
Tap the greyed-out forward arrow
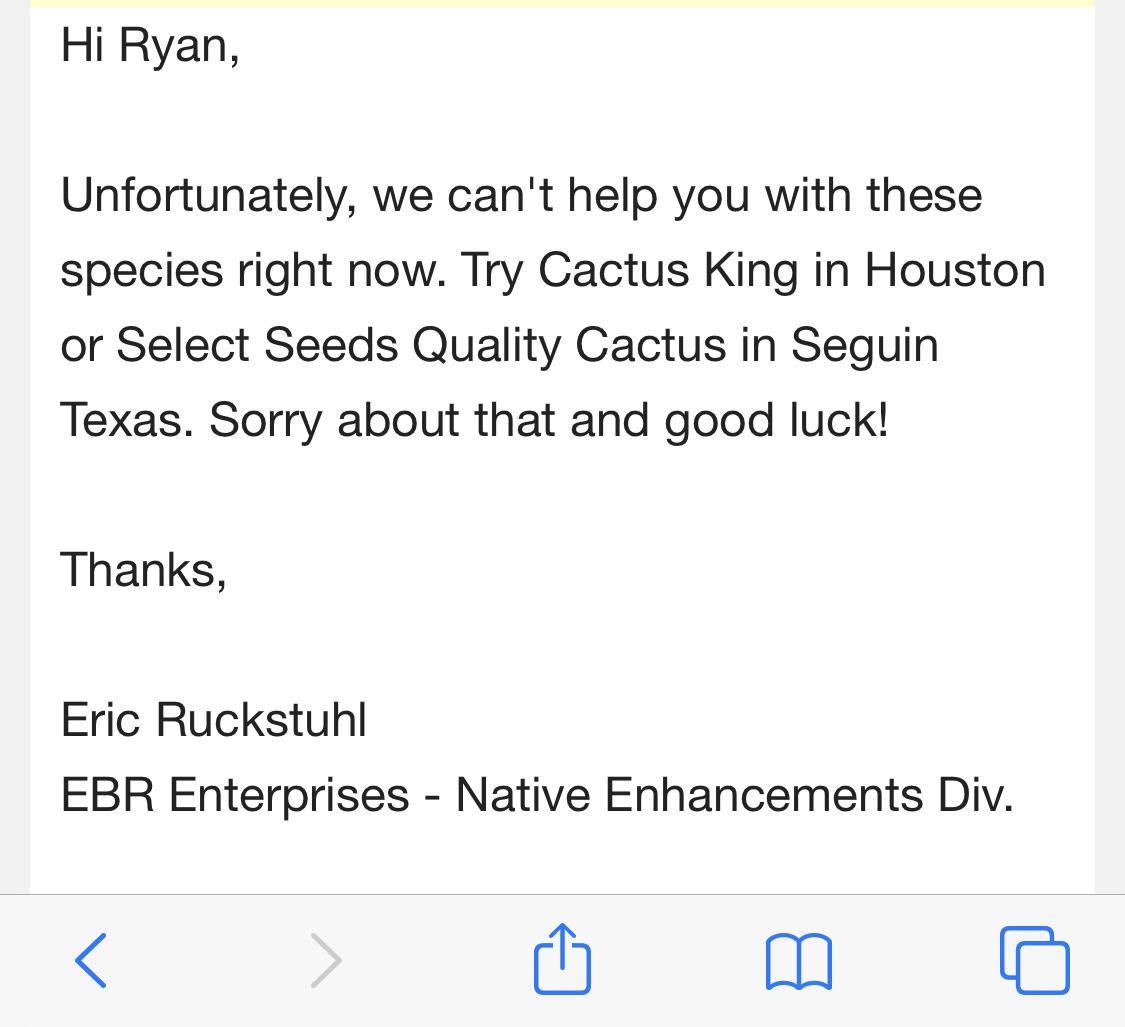click(x=326, y=960)
